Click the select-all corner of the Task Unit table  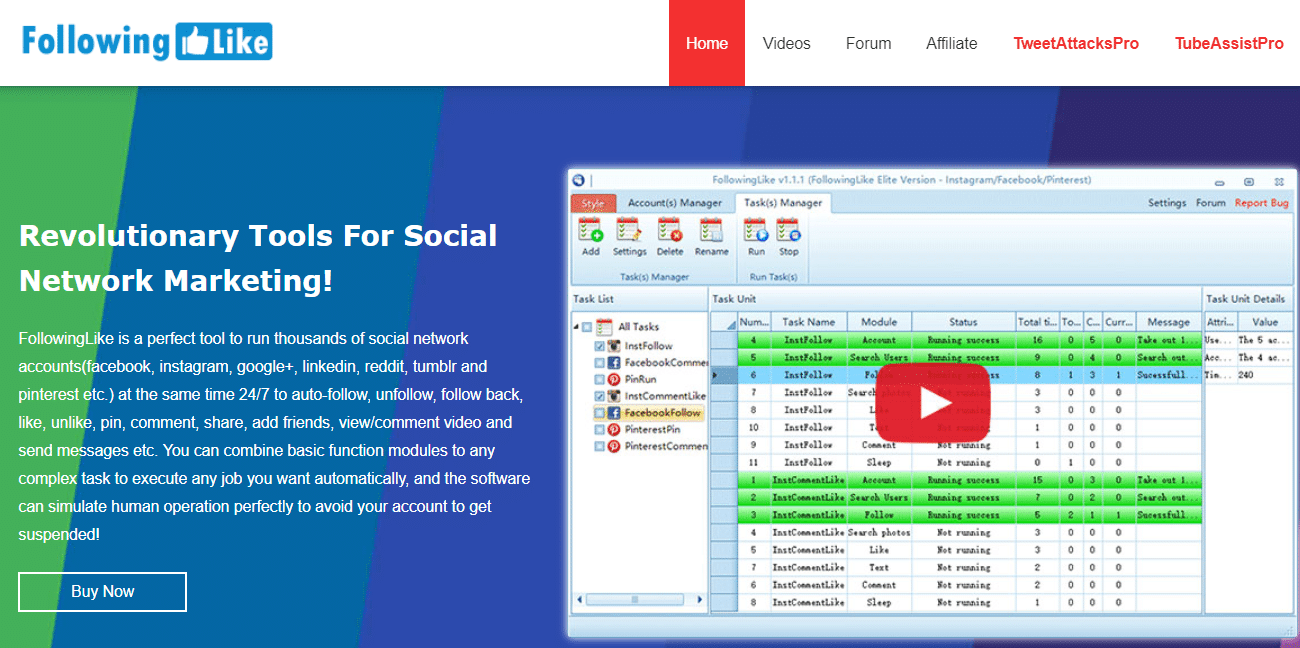point(723,322)
